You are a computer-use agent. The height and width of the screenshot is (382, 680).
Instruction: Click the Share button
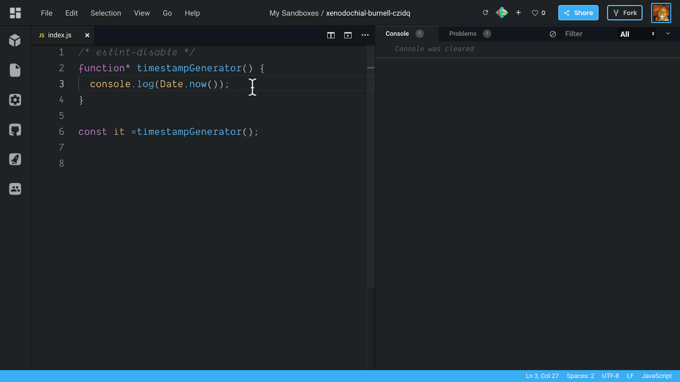pyautogui.click(x=578, y=13)
